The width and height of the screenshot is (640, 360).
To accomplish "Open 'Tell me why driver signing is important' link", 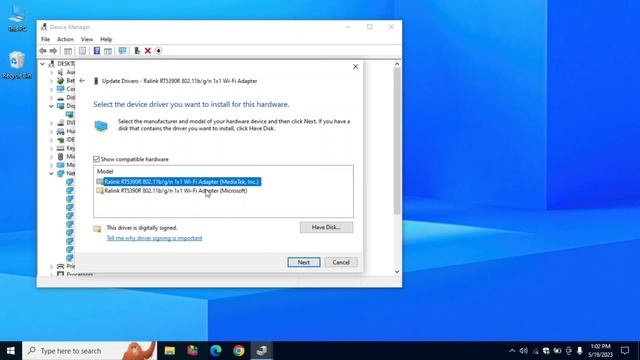I will [x=154, y=238].
